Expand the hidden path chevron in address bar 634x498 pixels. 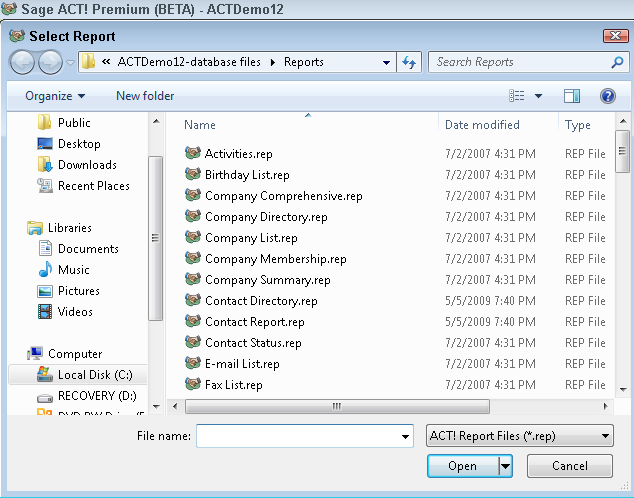click(x=106, y=62)
